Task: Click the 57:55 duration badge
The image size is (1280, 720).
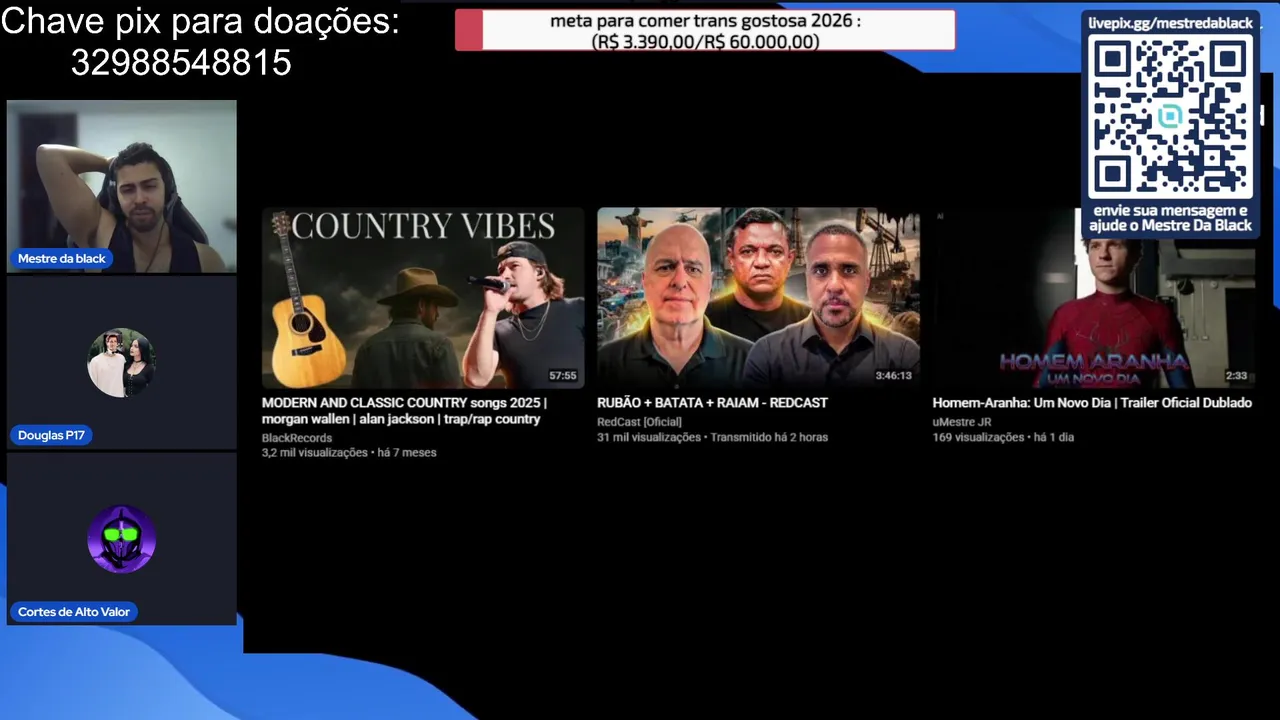Action: coord(563,376)
